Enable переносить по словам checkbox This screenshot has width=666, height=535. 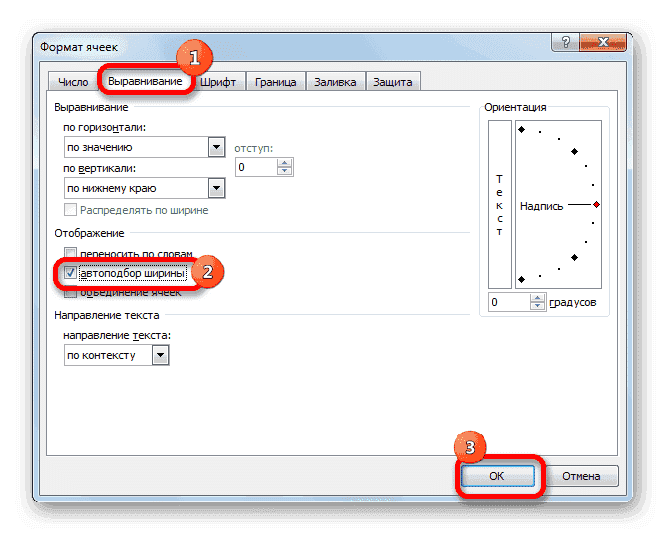pyautogui.click(x=71, y=253)
